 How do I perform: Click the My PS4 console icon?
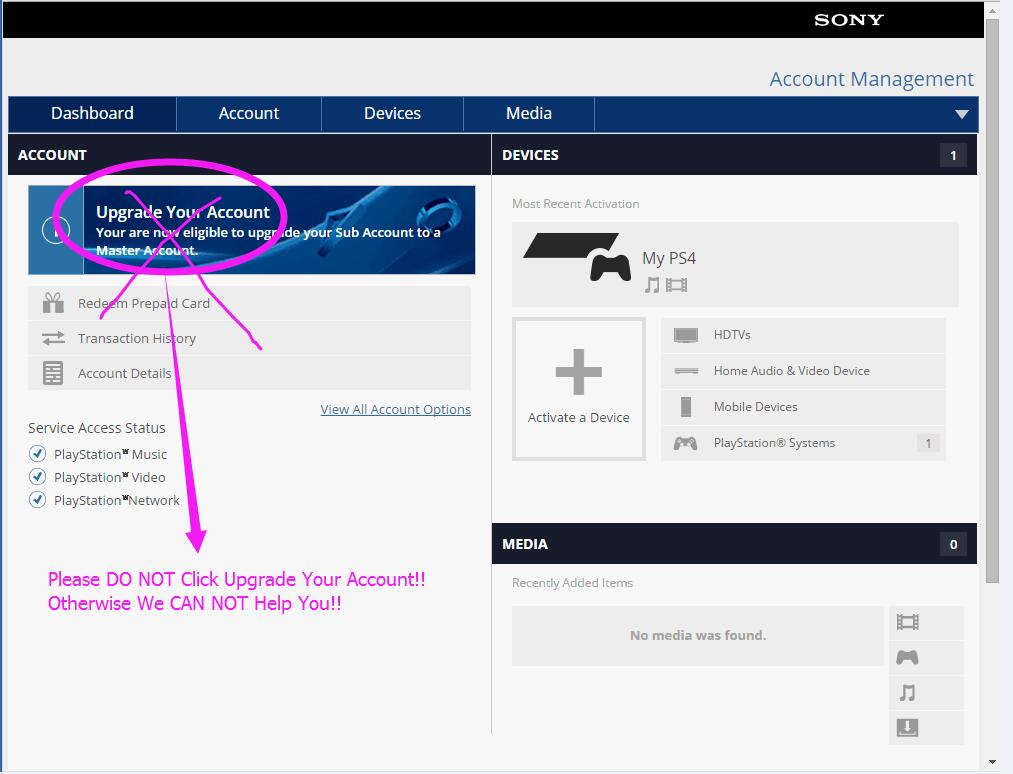pos(578,257)
